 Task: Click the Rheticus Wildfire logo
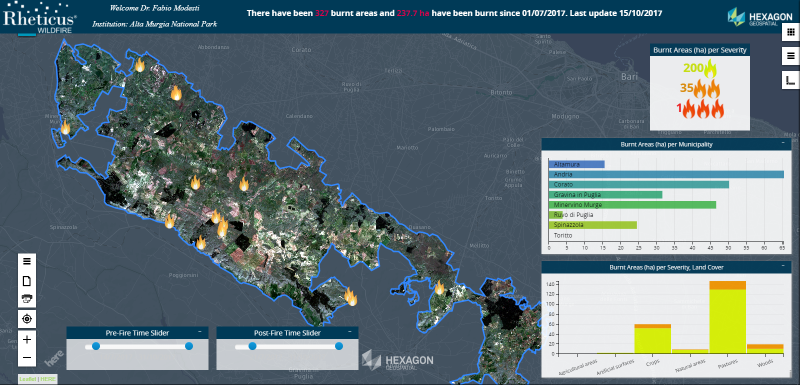pos(40,19)
